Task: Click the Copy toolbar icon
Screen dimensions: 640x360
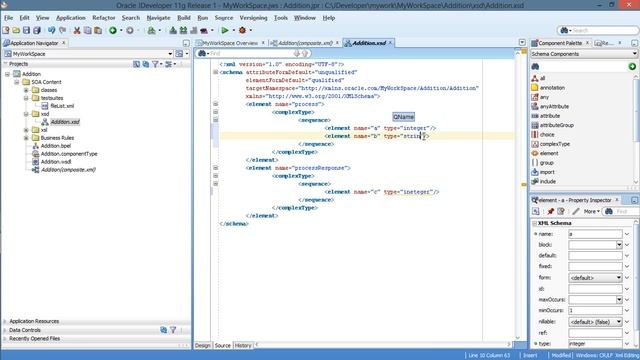Action: [87, 30]
